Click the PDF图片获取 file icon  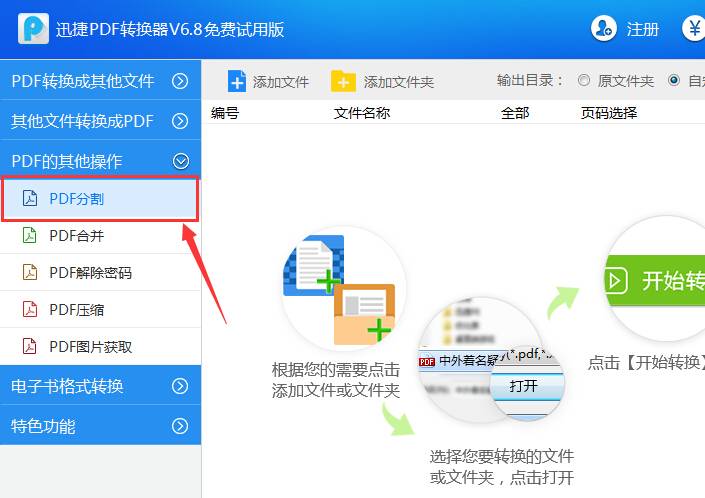(x=30, y=346)
